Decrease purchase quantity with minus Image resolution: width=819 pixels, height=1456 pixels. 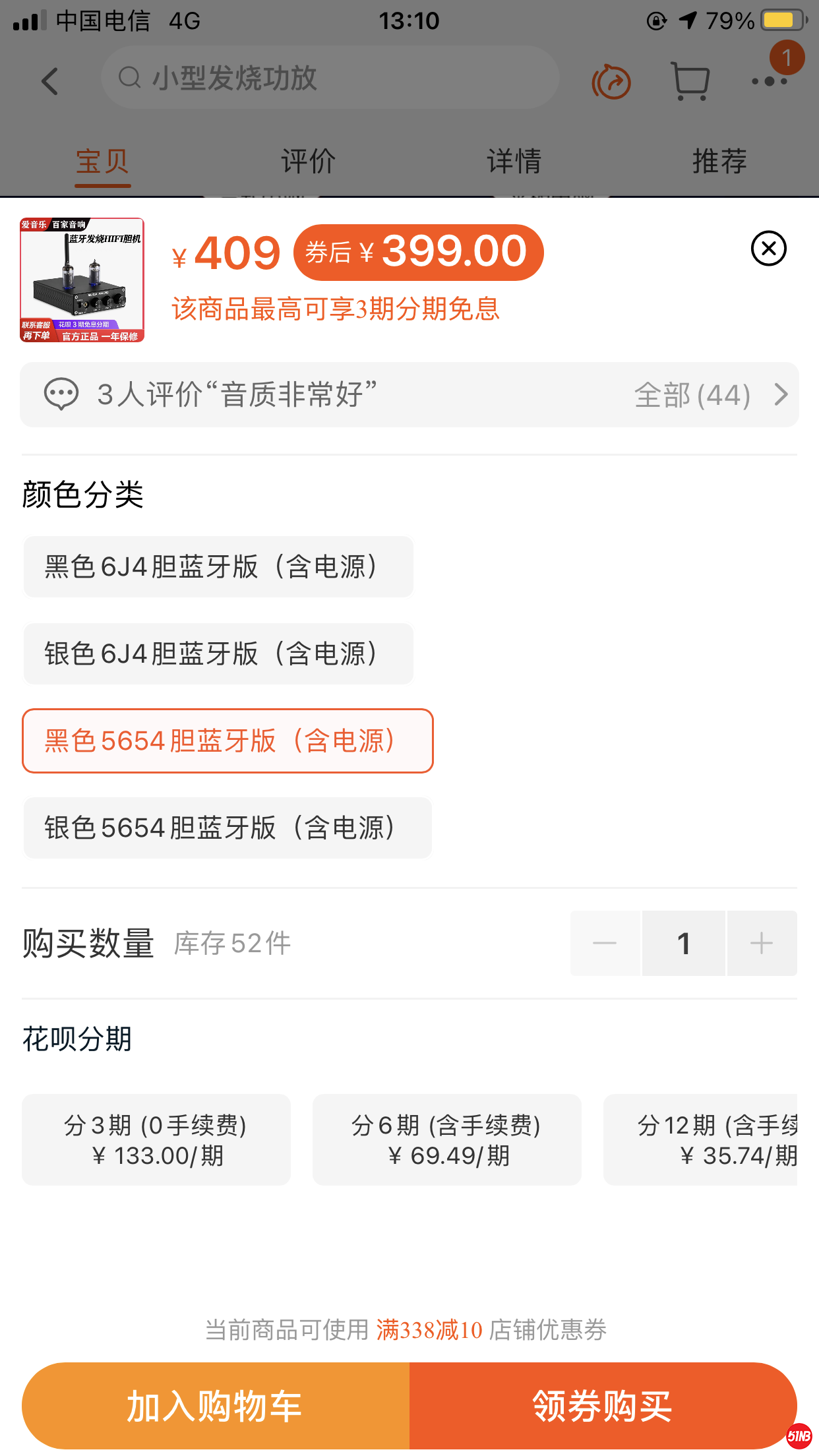click(605, 943)
